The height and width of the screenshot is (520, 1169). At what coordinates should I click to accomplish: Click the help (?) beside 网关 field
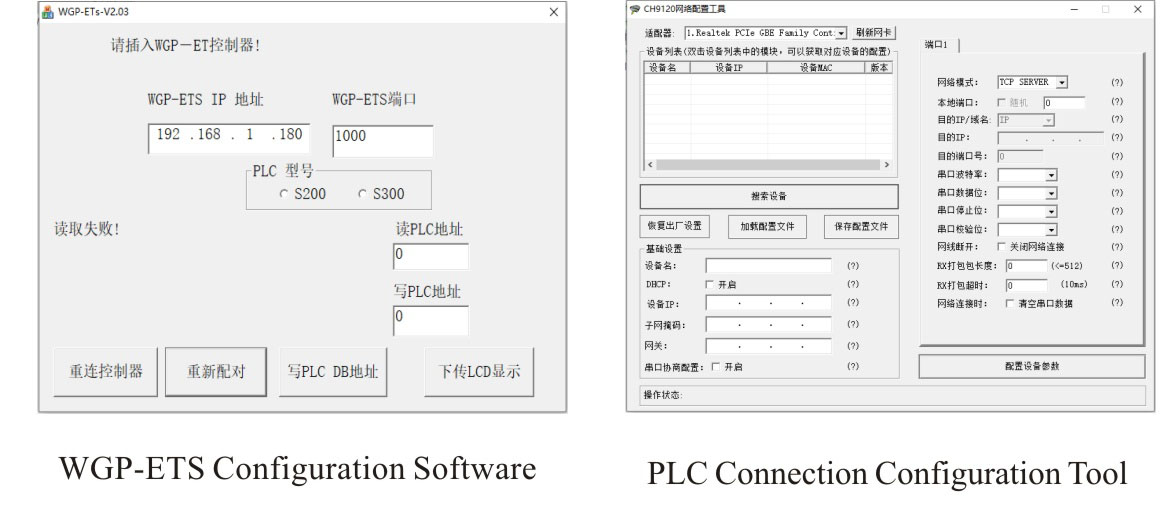point(852,345)
